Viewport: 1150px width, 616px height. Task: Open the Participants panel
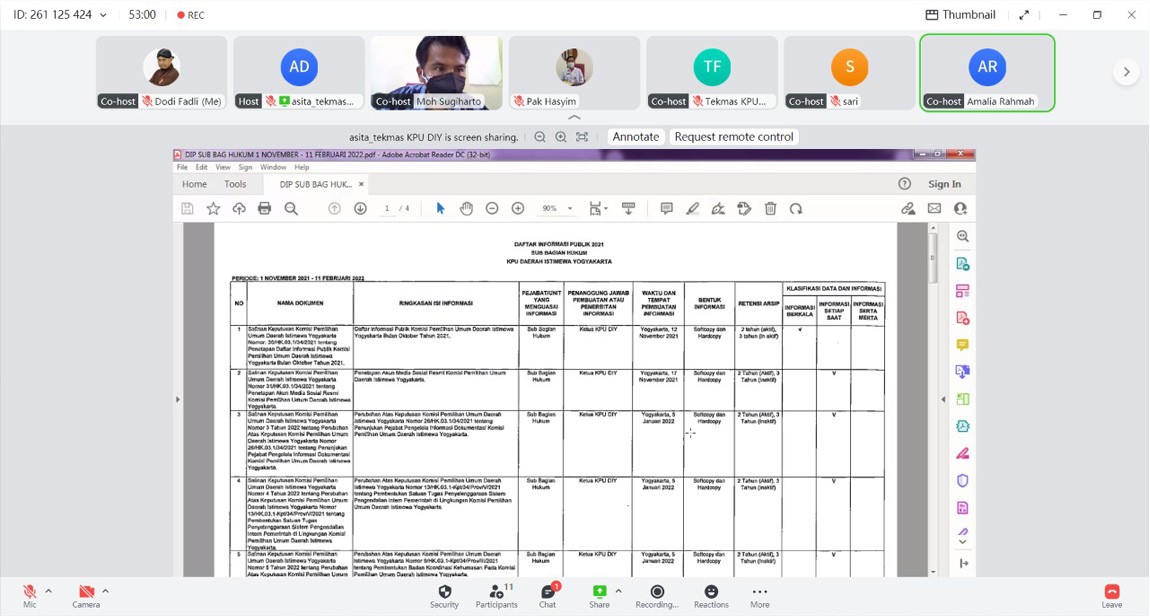point(496,592)
